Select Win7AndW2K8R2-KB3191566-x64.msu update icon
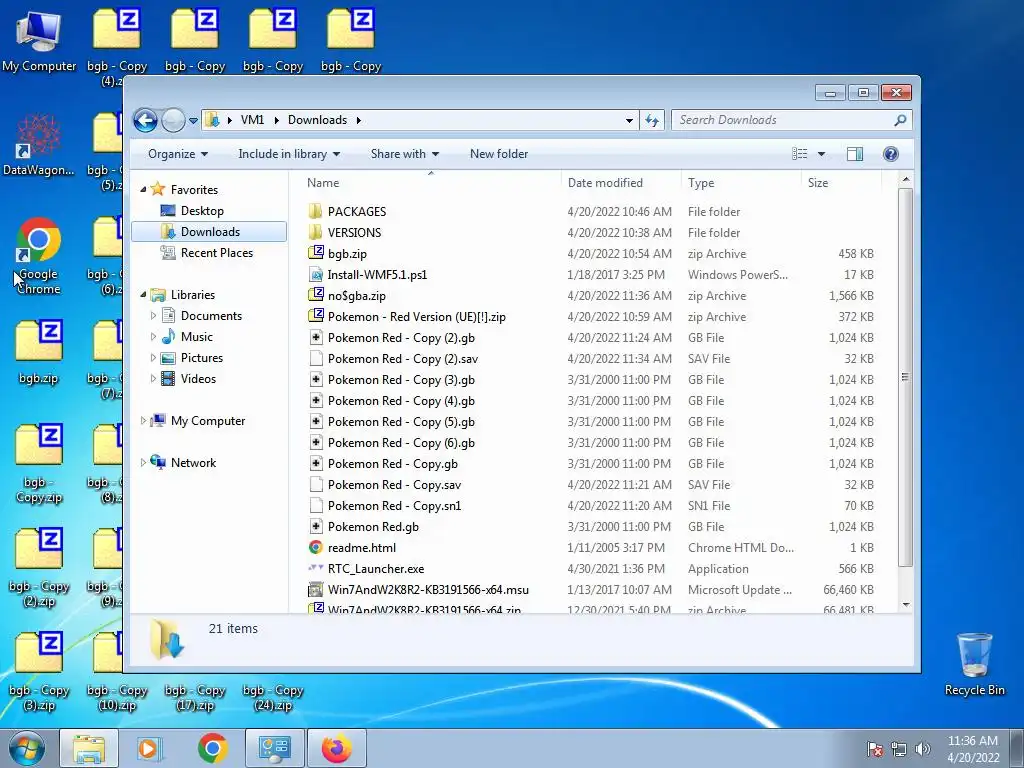Screen dimensions: 1024x768 pos(315,590)
